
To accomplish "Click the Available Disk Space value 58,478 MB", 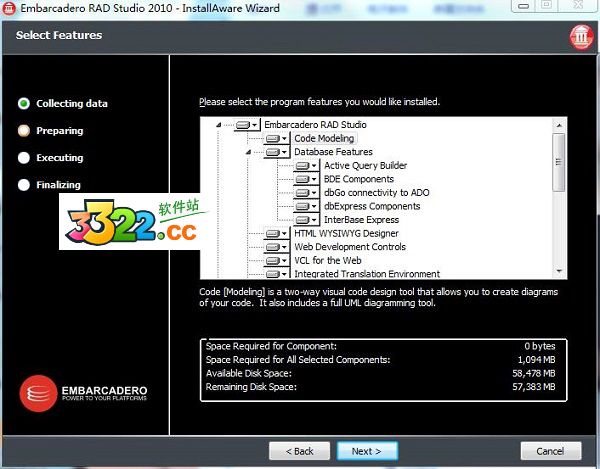I will point(534,373).
